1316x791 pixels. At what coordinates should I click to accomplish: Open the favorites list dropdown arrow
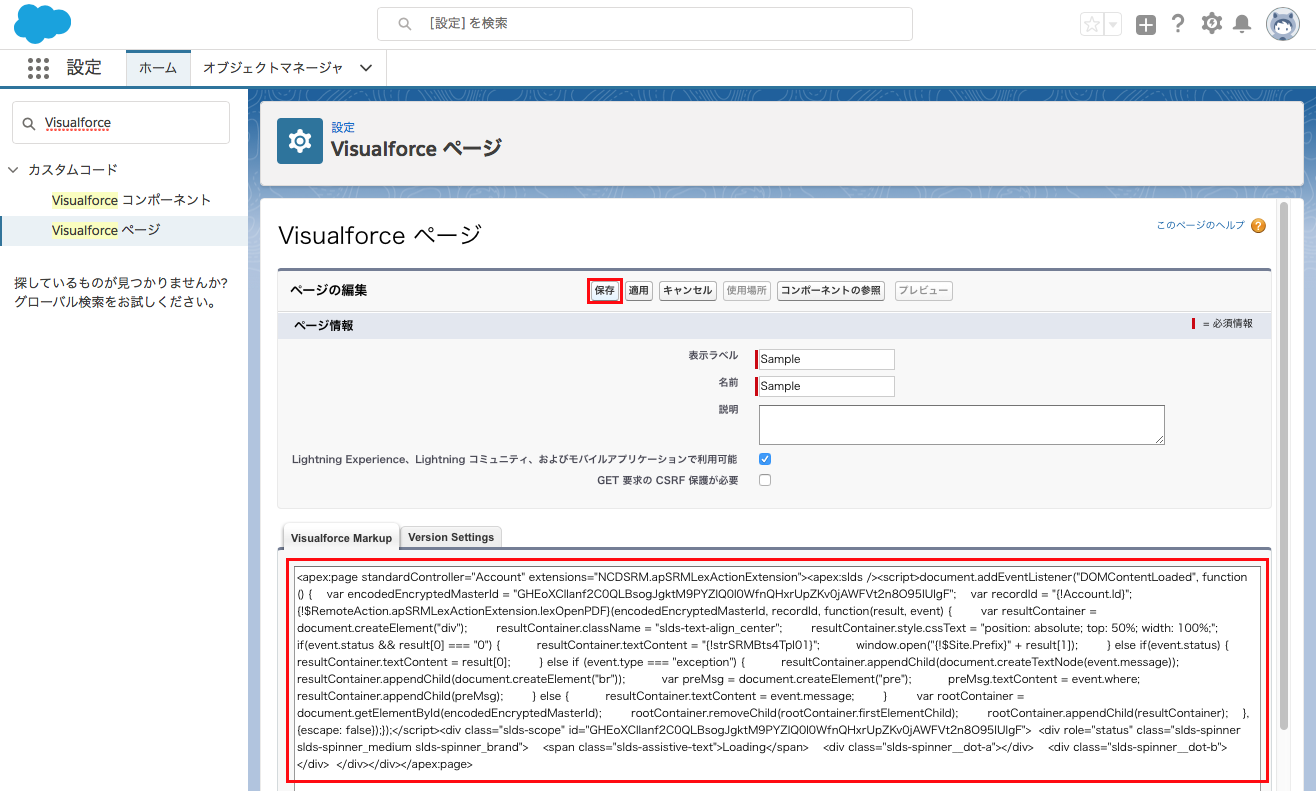click(x=1113, y=25)
